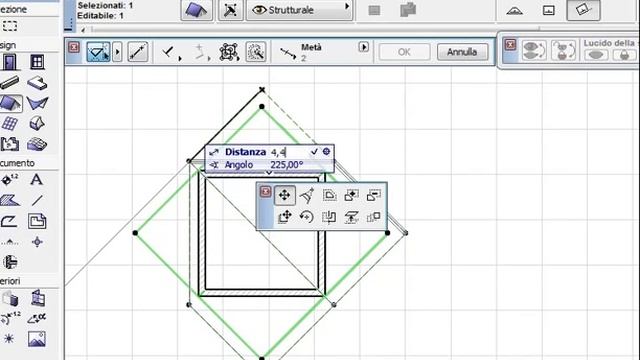Select the Shell tool in toolbox
The width and height of the screenshot is (640, 360).
[37, 103]
